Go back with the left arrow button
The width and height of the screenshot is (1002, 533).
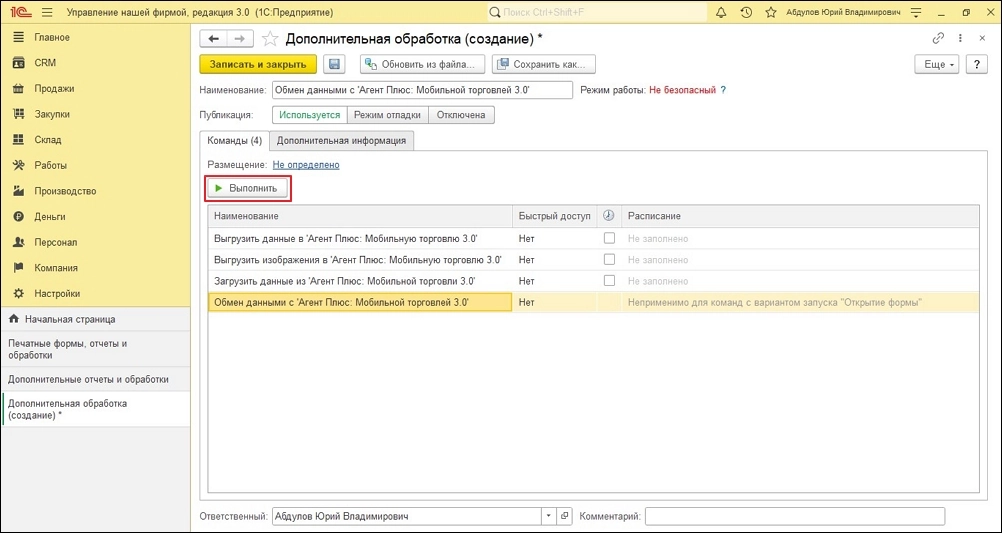(x=213, y=39)
